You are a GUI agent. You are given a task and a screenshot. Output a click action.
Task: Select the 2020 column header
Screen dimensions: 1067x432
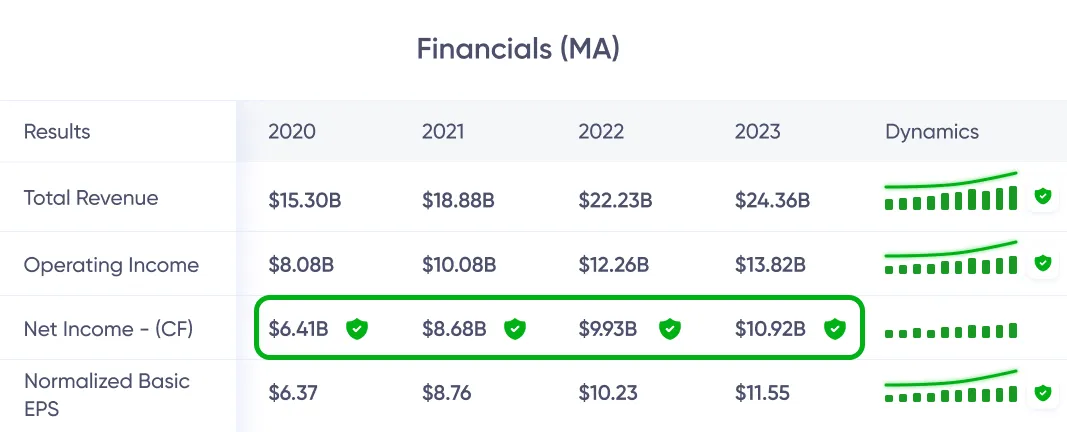click(292, 132)
